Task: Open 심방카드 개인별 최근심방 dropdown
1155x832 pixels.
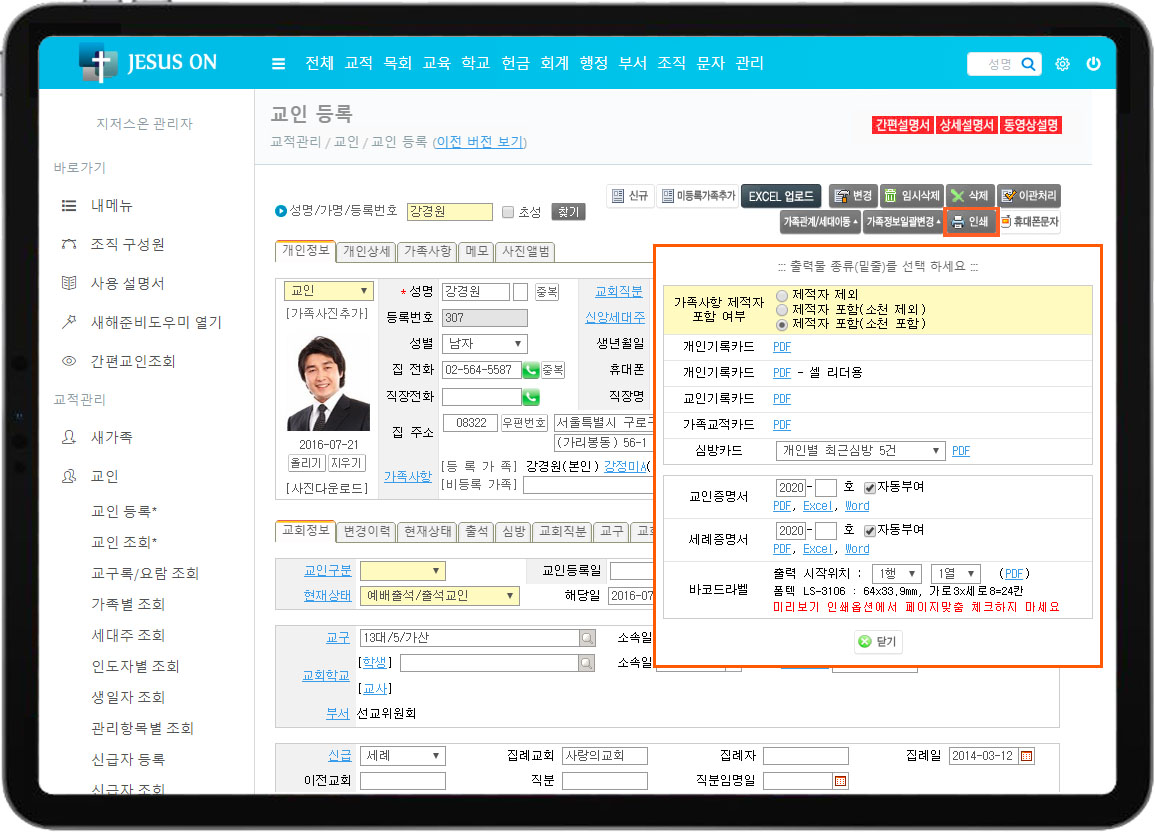Action: [x=860, y=451]
